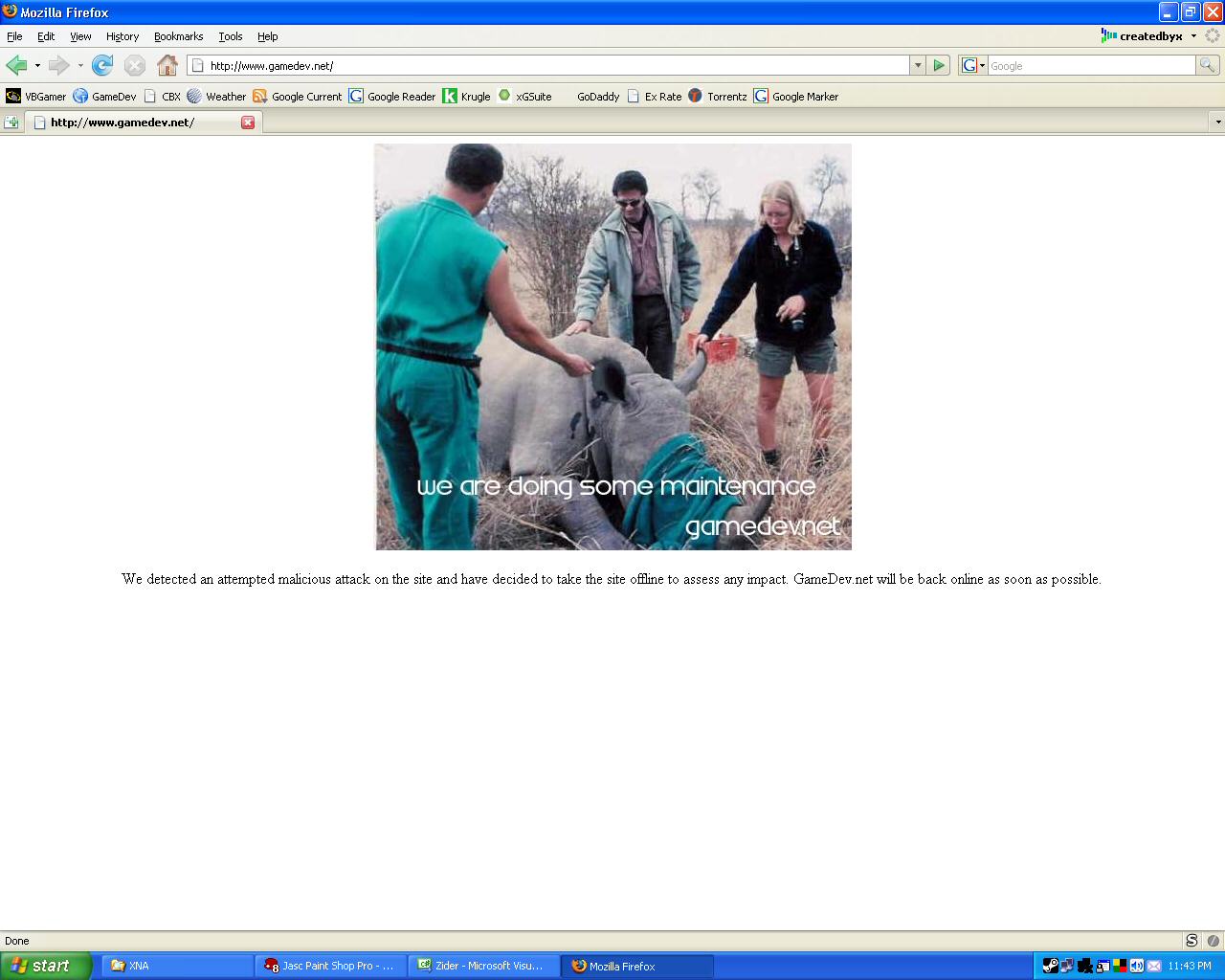Click the Mozilla Firefox taskbar button
This screenshot has height=980, width=1225.
(x=637, y=966)
